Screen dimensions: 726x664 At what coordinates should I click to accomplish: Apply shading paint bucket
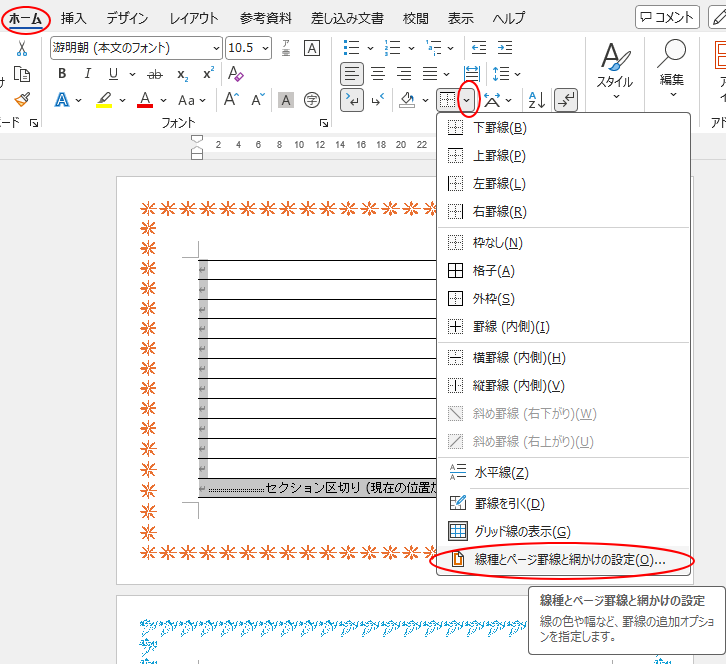pos(407,100)
